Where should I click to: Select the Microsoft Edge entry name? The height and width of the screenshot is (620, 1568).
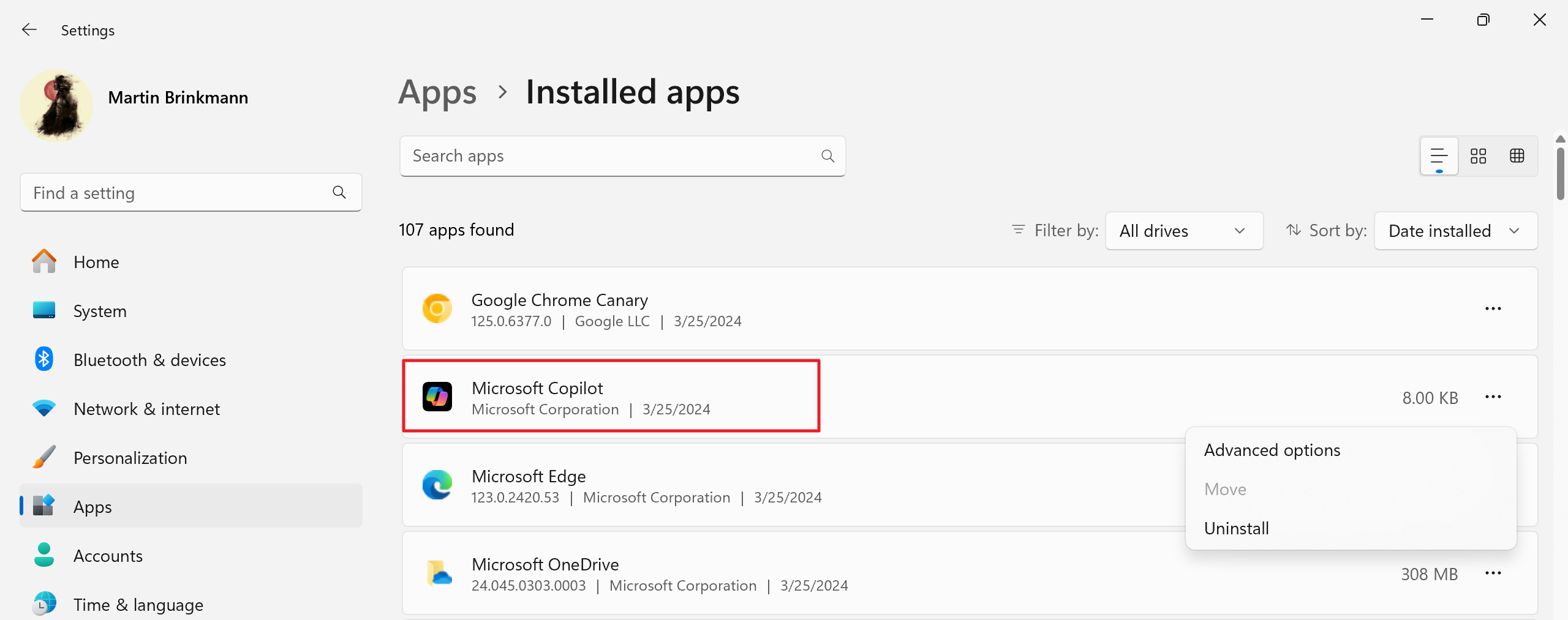pyautogui.click(x=529, y=476)
